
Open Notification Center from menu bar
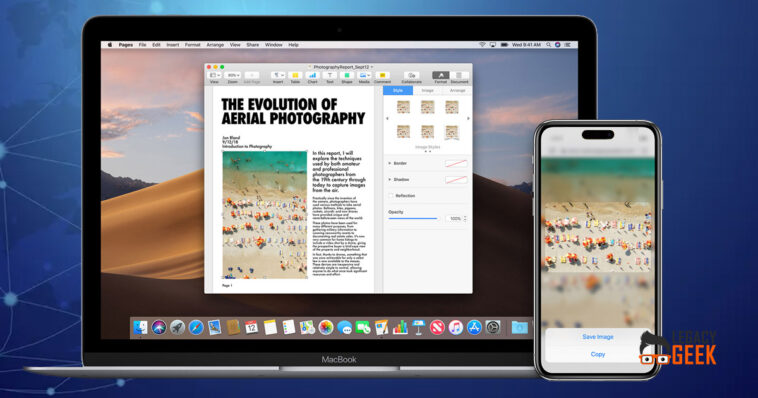[568, 44]
